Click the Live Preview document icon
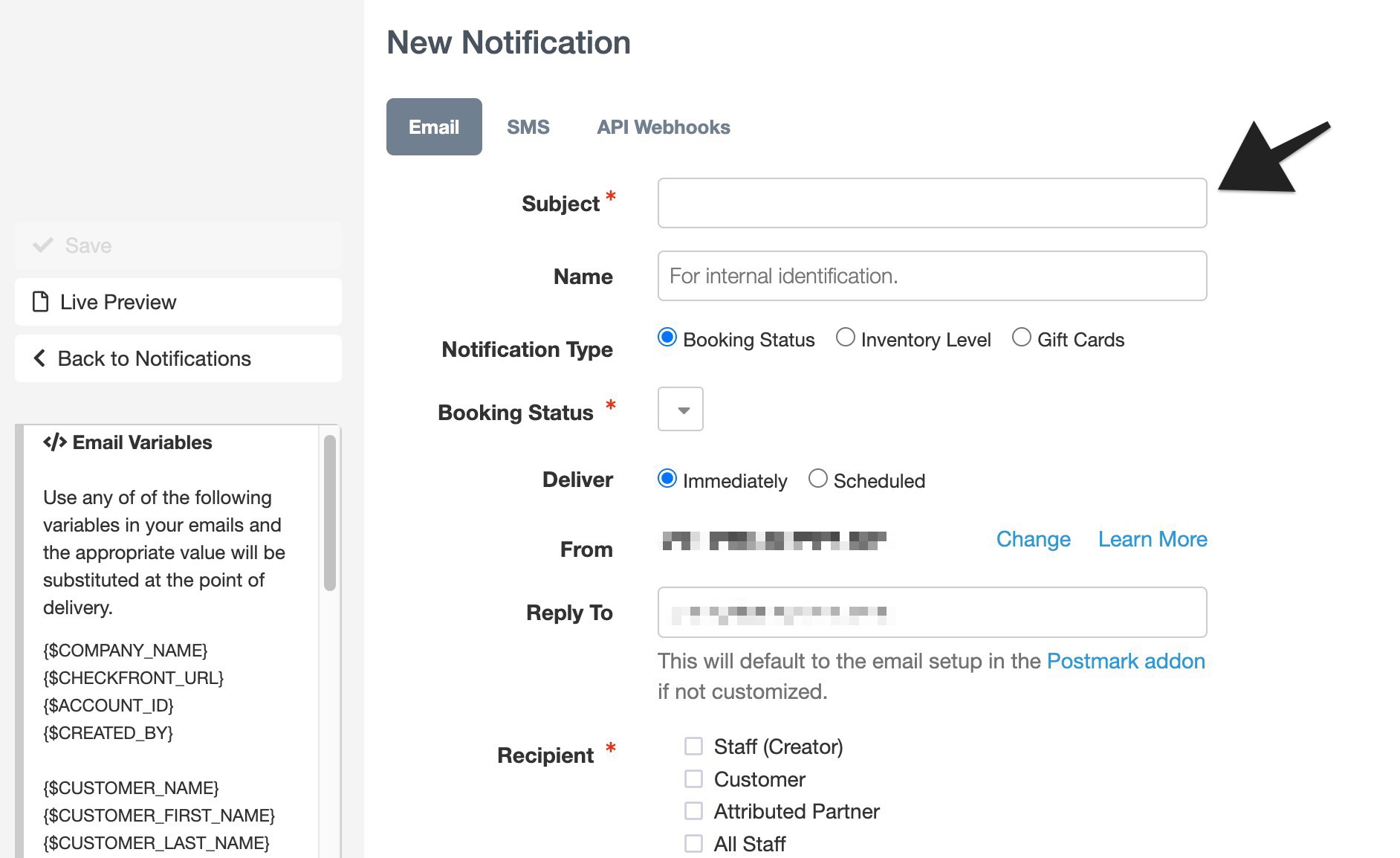This screenshot has height=858, width=1400. [40, 302]
